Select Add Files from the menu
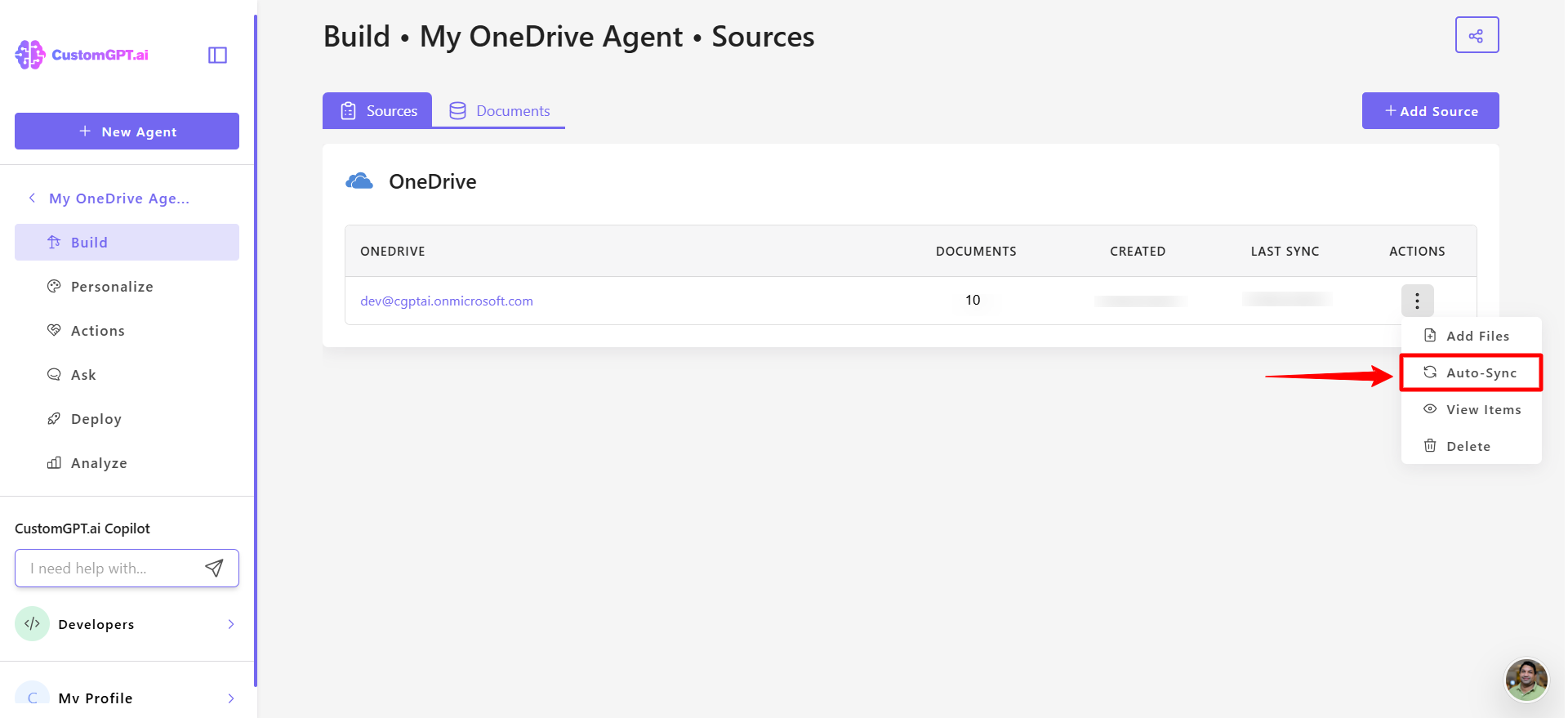Image resolution: width=1568 pixels, height=718 pixels. point(1471,336)
